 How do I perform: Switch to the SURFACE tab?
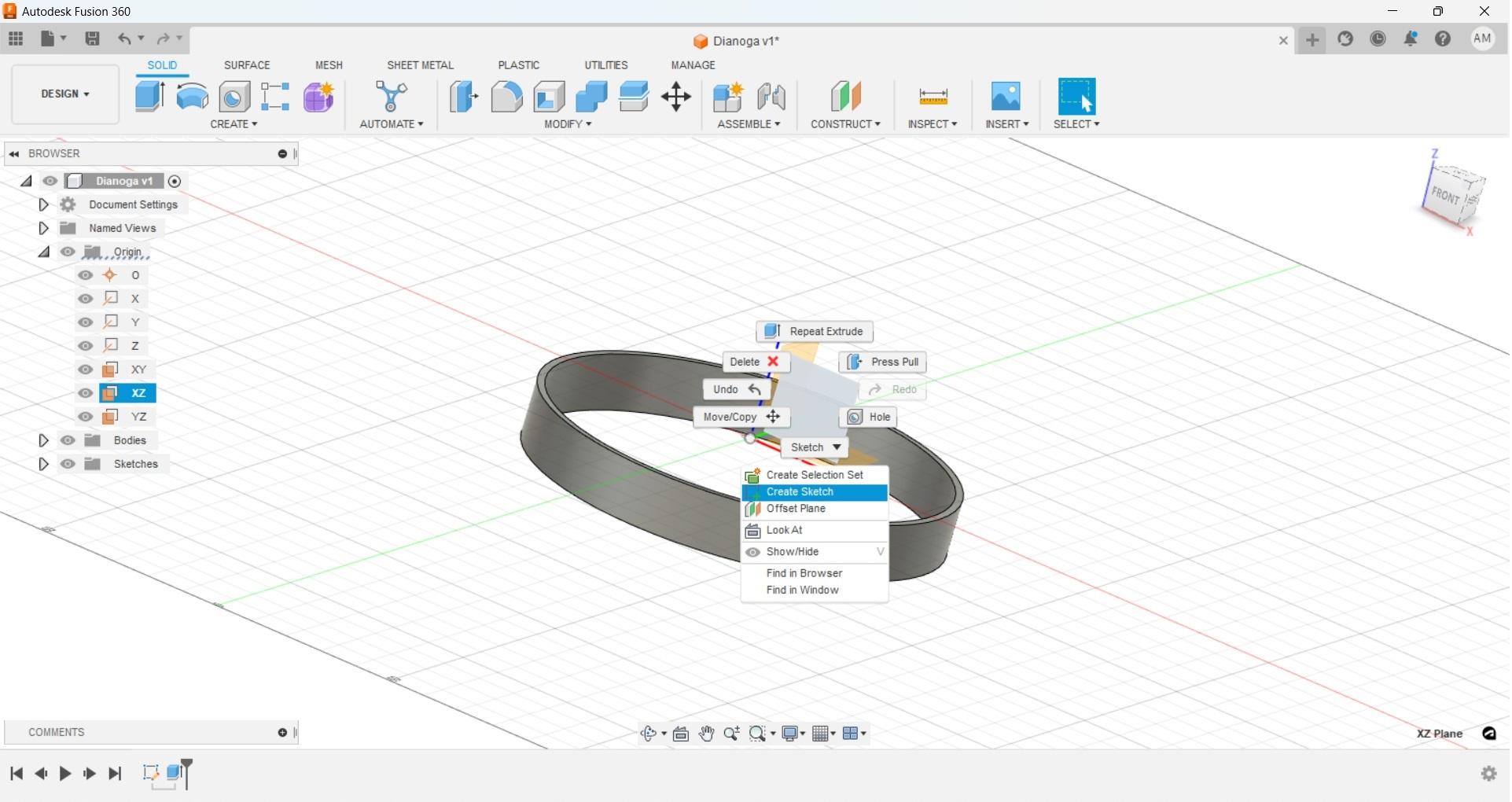point(247,65)
